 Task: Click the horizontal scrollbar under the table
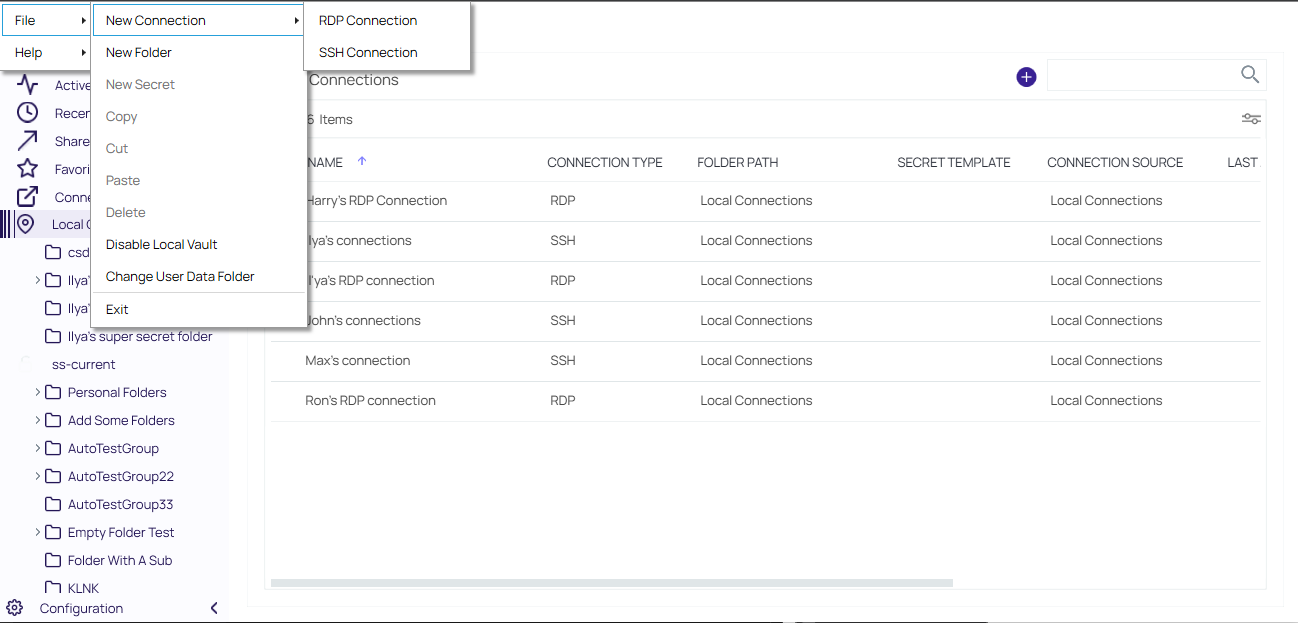point(612,582)
